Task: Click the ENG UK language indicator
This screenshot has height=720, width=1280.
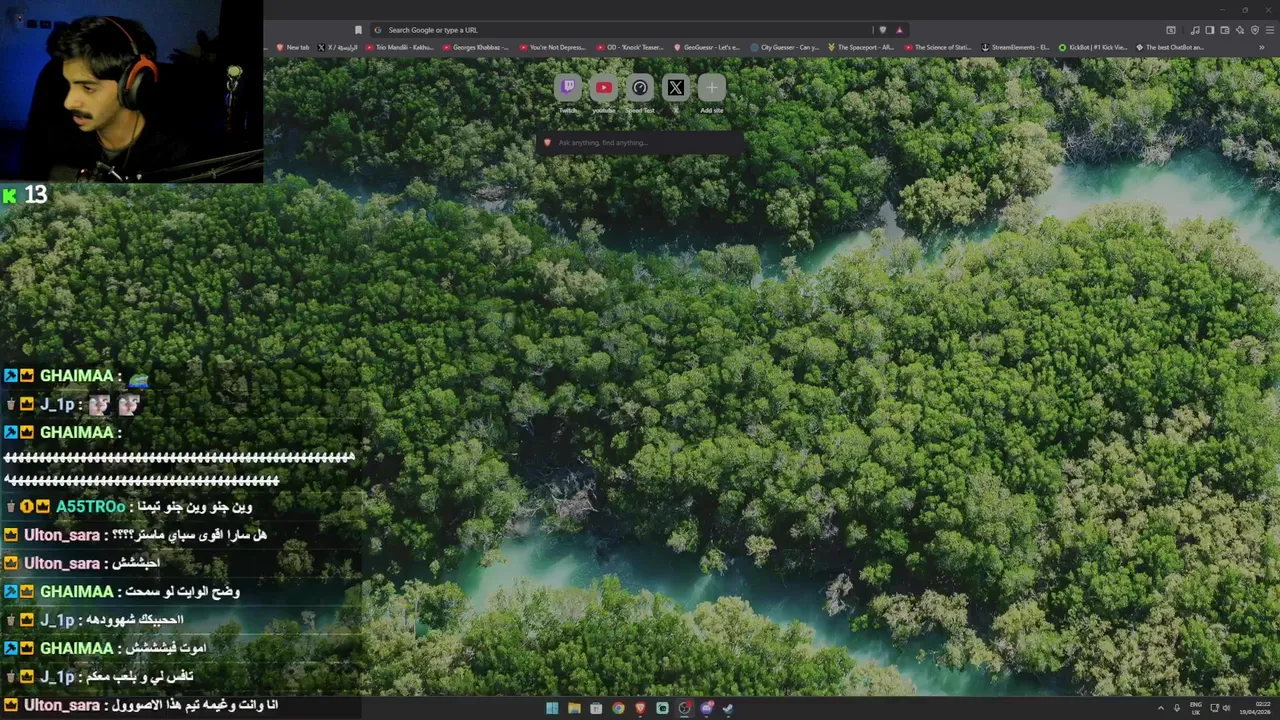Action: (x=1196, y=708)
